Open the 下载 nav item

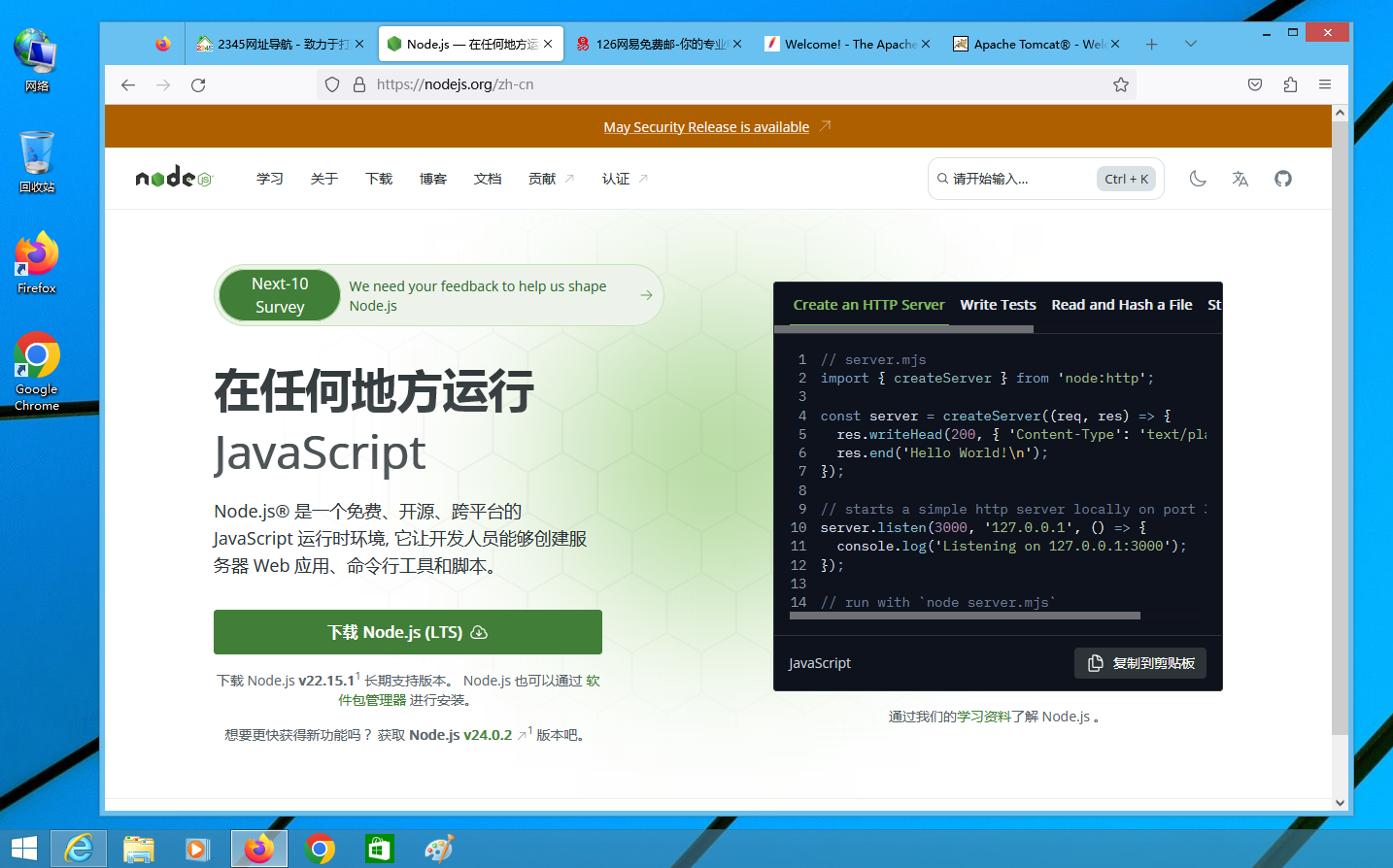tap(379, 179)
